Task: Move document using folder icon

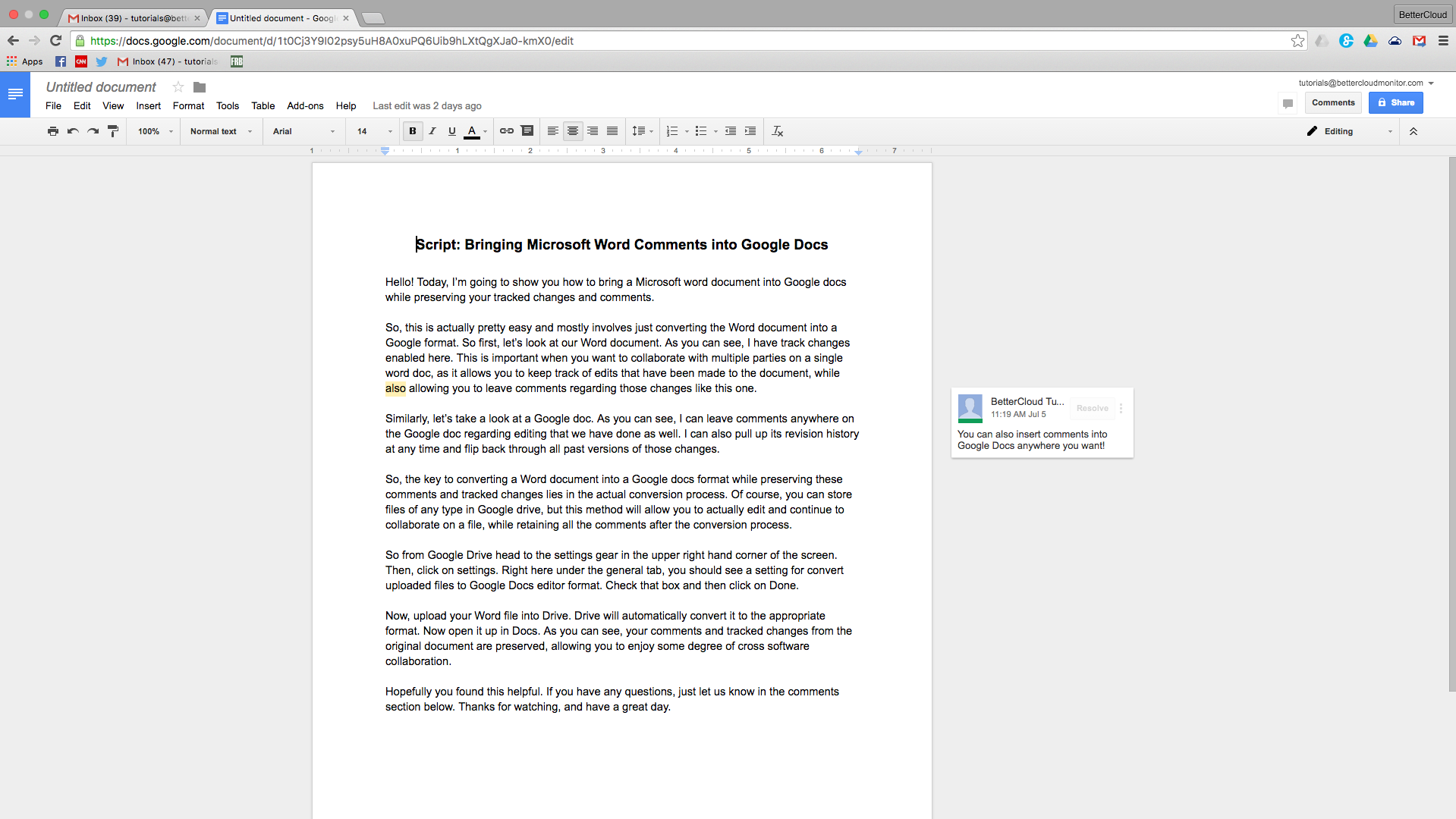Action: tap(200, 87)
